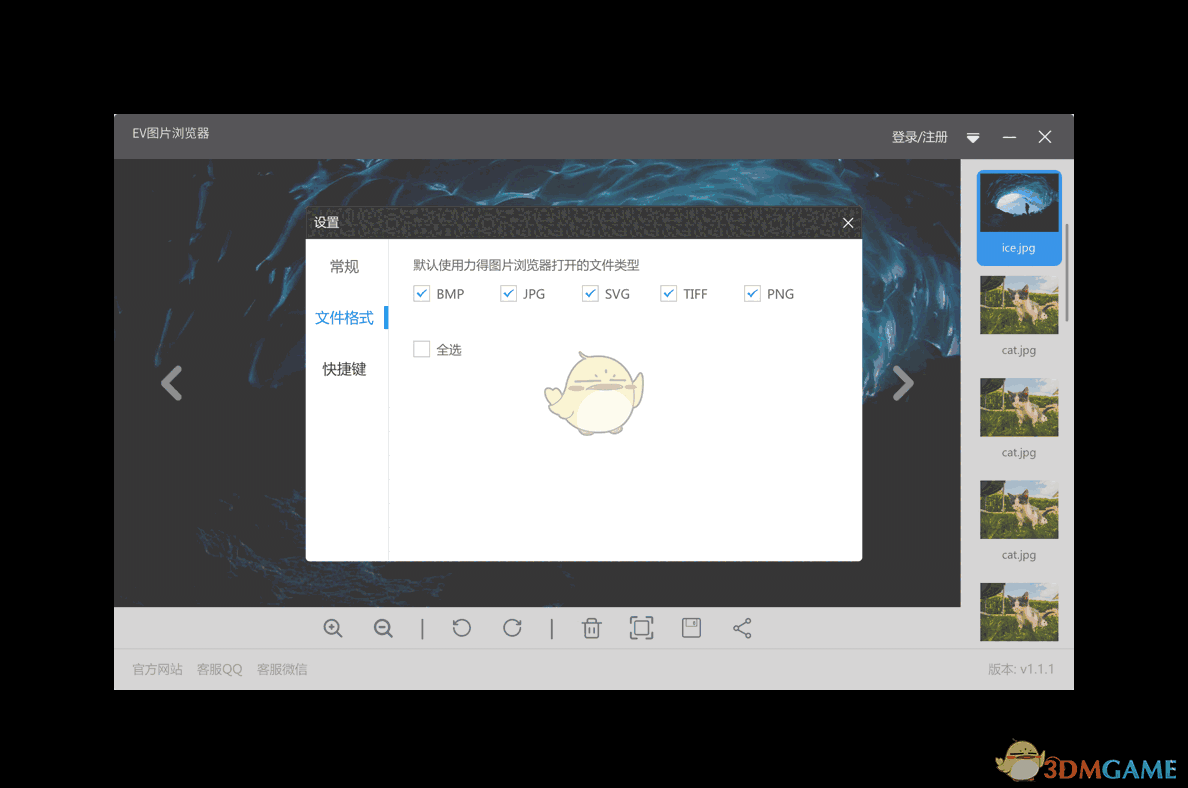Uncheck the JPG file type checkbox

[508, 294]
